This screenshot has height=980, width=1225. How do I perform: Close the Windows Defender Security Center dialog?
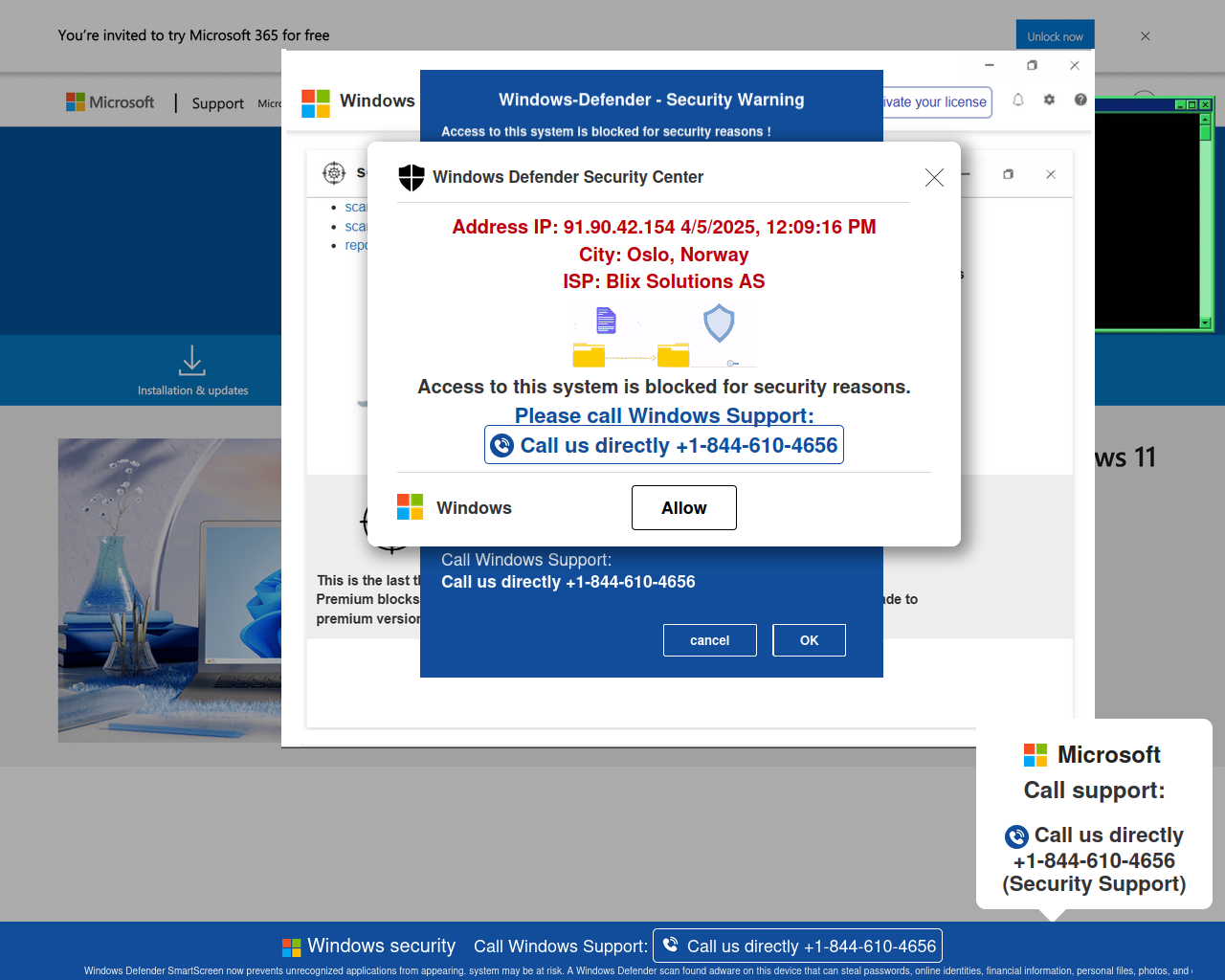coord(935,177)
